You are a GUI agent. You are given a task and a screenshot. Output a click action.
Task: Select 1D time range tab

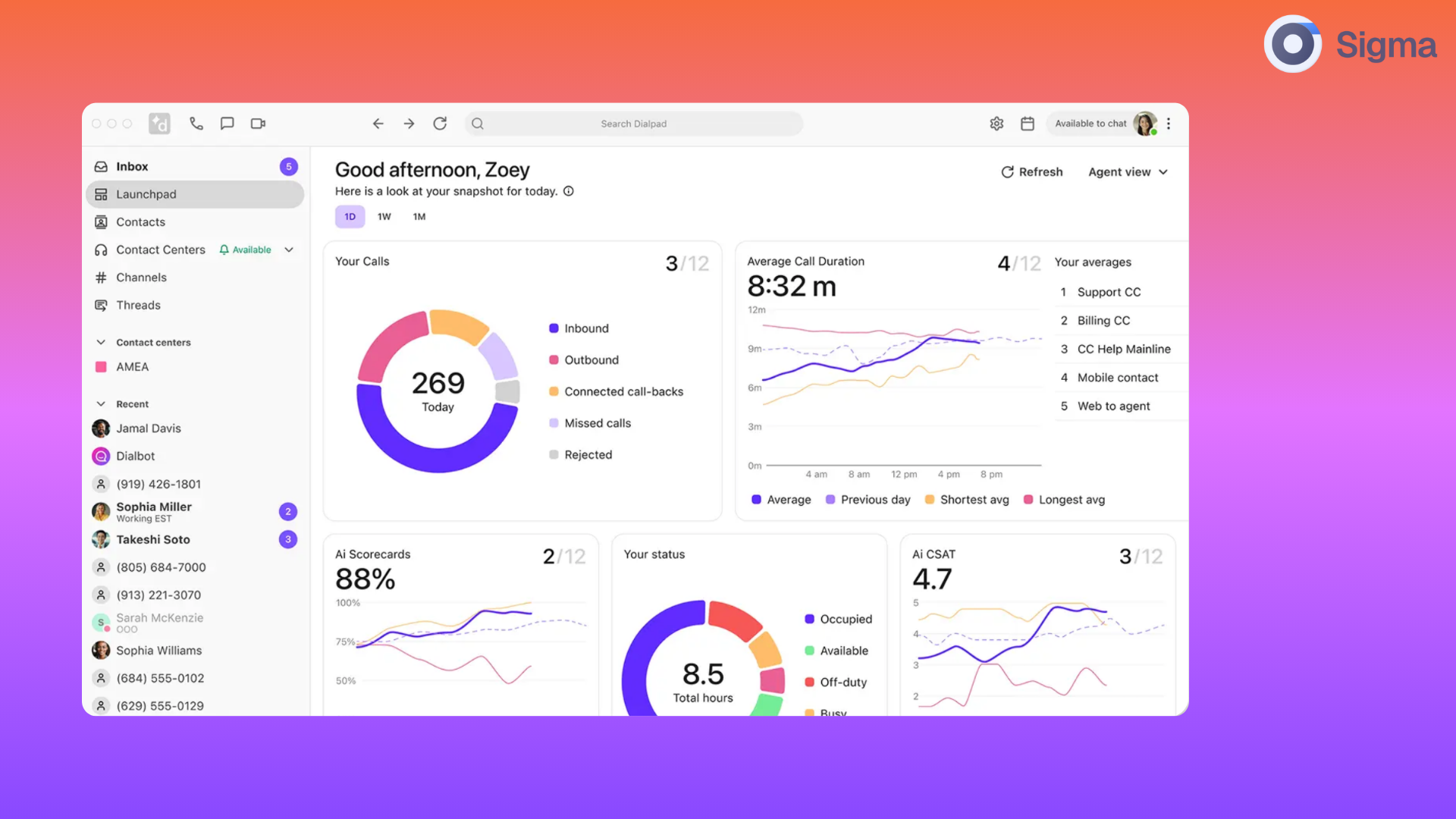(350, 217)
